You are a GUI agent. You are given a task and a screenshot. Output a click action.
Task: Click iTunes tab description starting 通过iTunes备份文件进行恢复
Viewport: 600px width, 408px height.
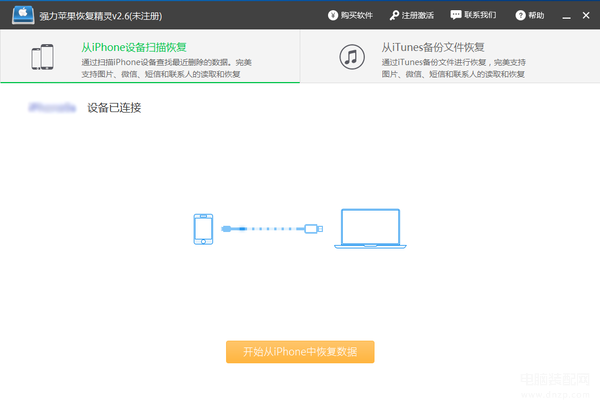453,68
